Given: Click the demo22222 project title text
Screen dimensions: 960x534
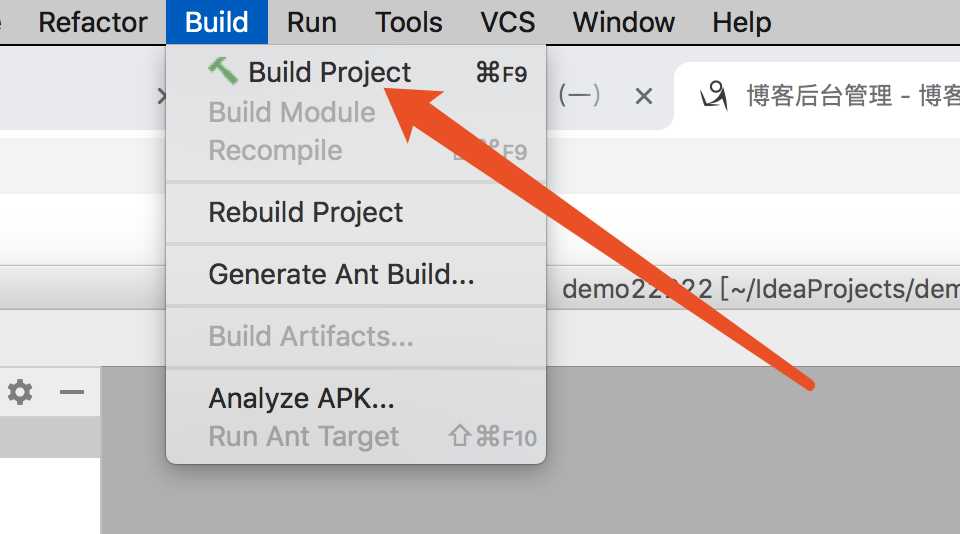Looking at the screenshot, I should (637, 289).
